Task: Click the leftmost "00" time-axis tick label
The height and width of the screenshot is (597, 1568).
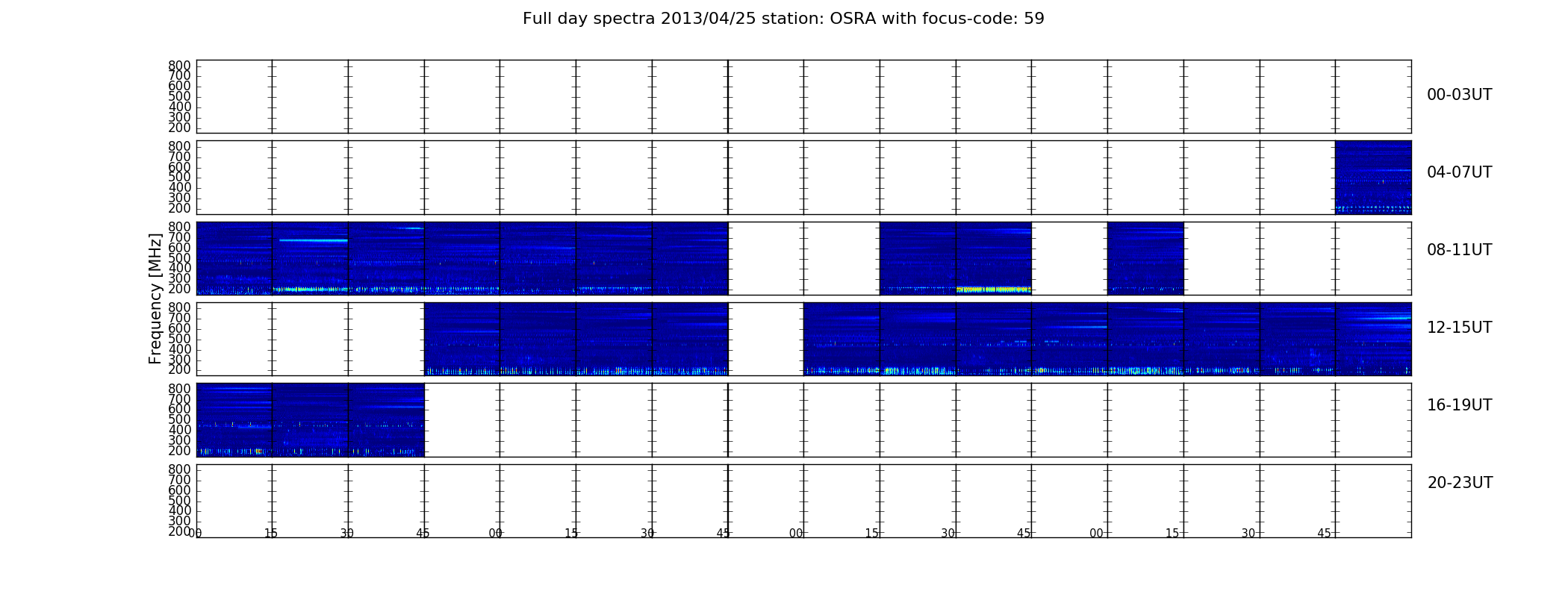Action: (x=196, y=534)
